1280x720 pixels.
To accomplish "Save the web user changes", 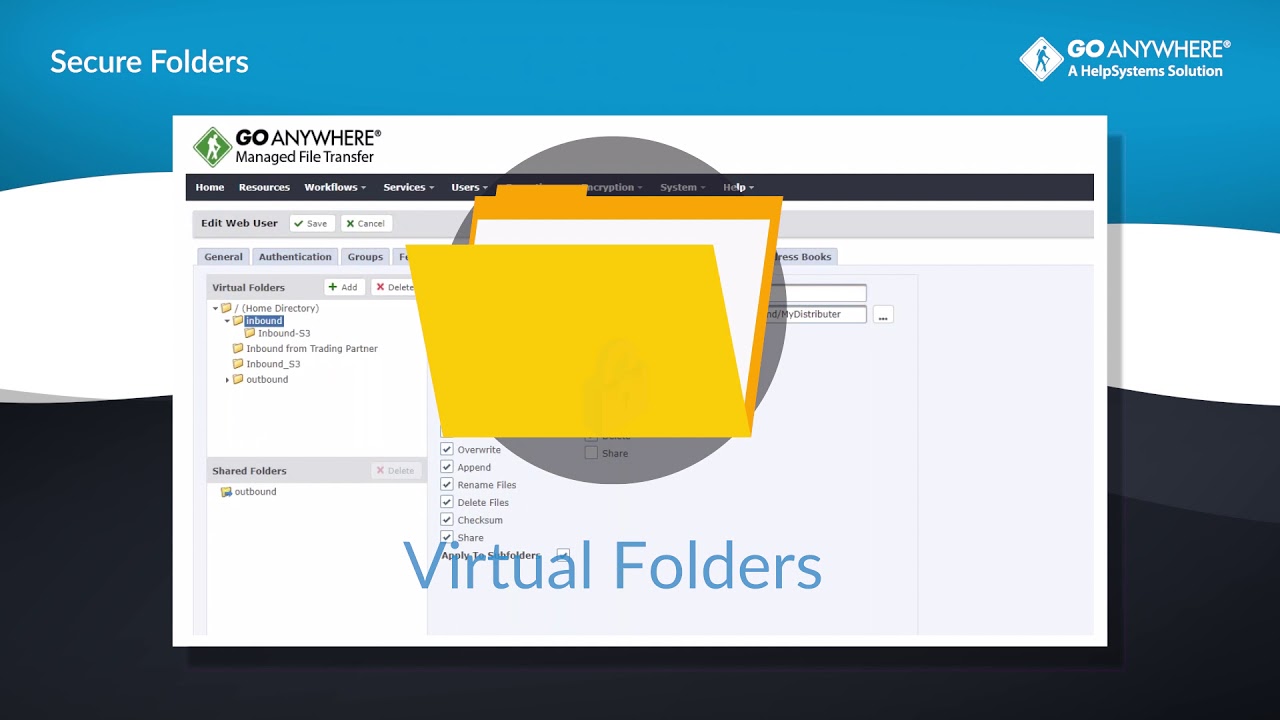I will point(312,224).
